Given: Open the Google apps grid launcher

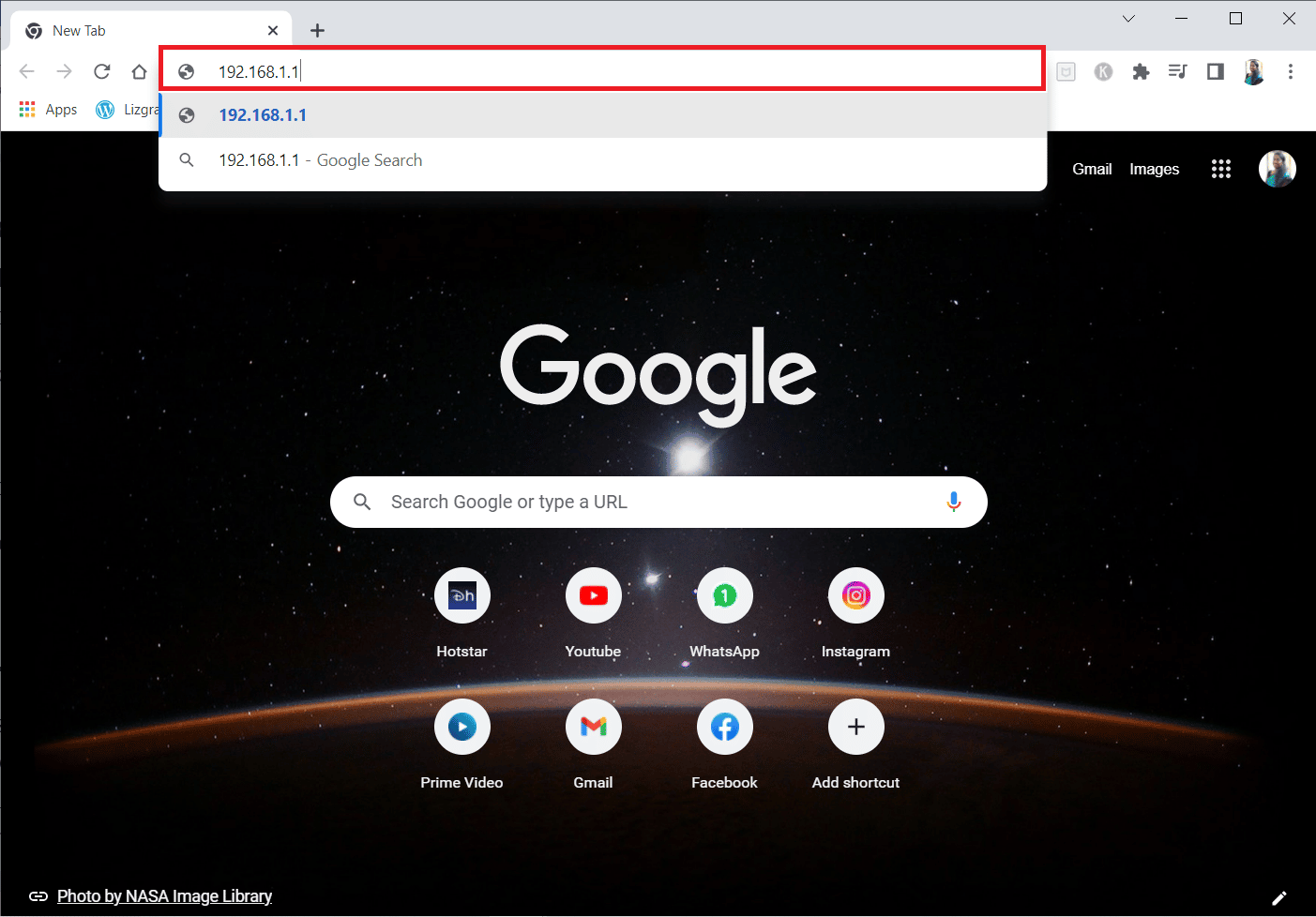Looking at the screenshot, I should (1220, 169).
